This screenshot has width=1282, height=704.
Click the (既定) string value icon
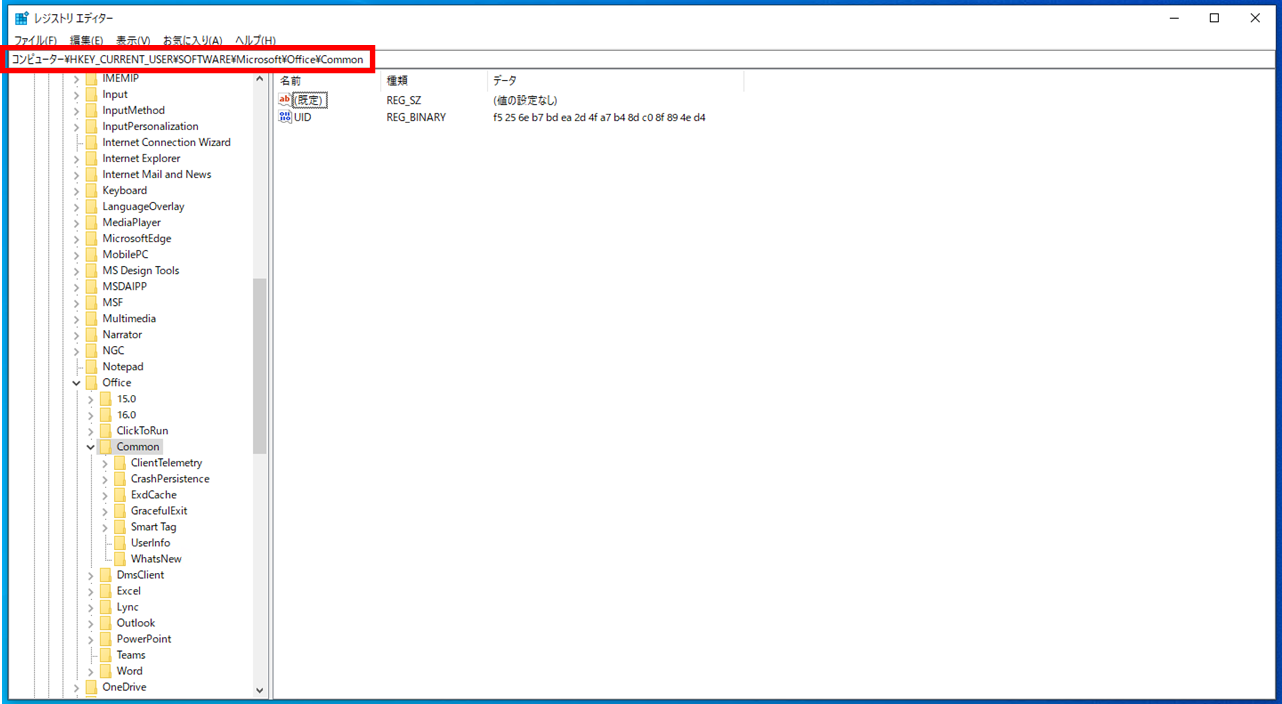coord(285,100)
